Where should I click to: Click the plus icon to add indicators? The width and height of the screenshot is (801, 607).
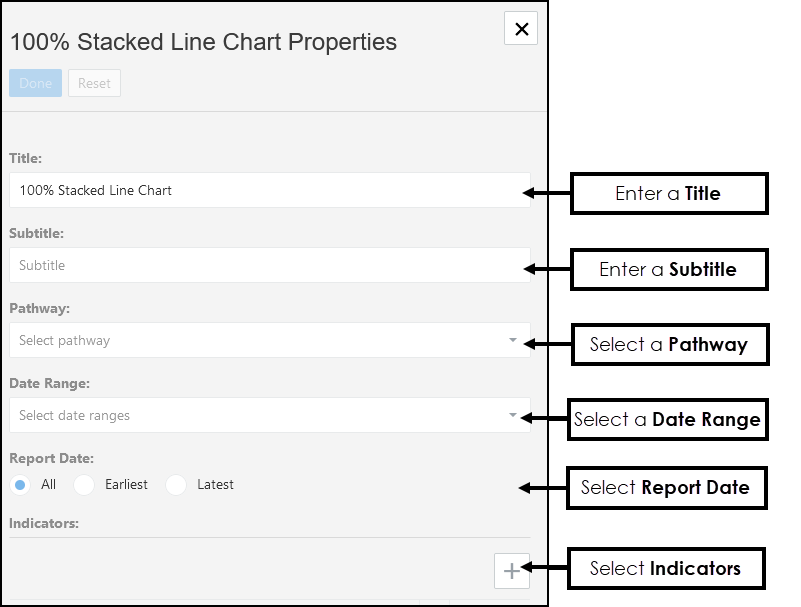tap(511, 571)
